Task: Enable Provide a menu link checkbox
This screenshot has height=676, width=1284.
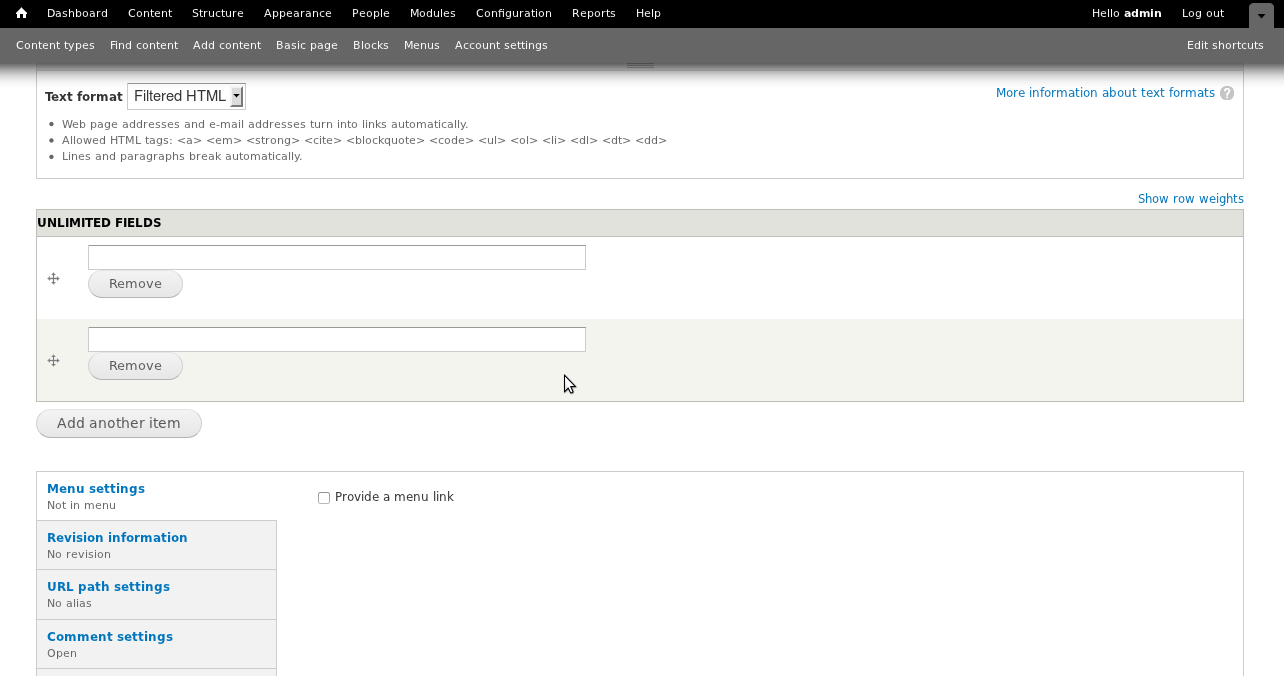Action: [x=324, y=498]
